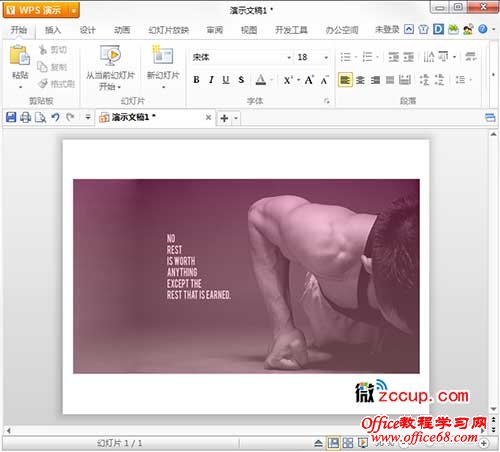Open the 幻灯片放映 tab
This screenshot has height=452, width=500.
(168, 30)
